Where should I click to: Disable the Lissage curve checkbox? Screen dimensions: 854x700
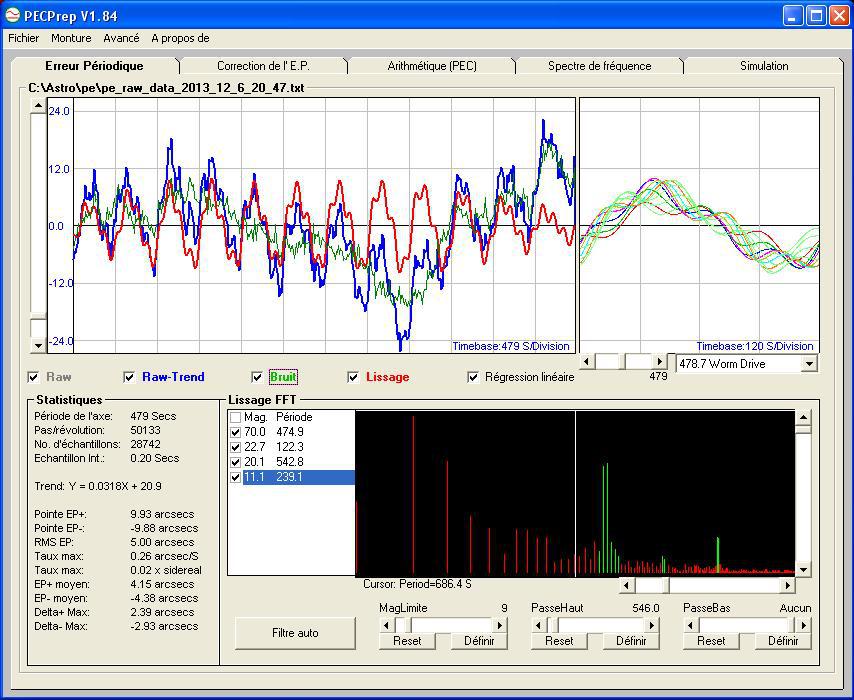coord(353,377)
